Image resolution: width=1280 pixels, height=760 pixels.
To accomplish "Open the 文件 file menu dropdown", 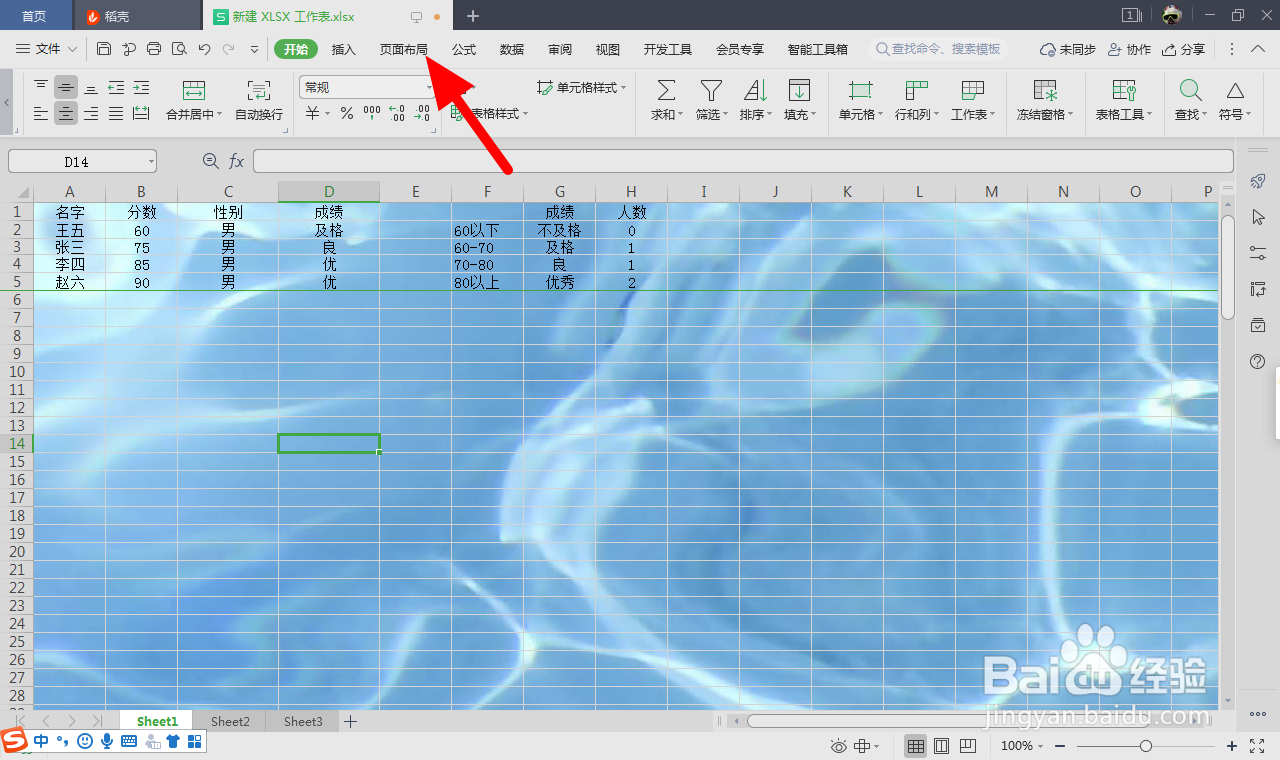I will click(x=47, y=49).
